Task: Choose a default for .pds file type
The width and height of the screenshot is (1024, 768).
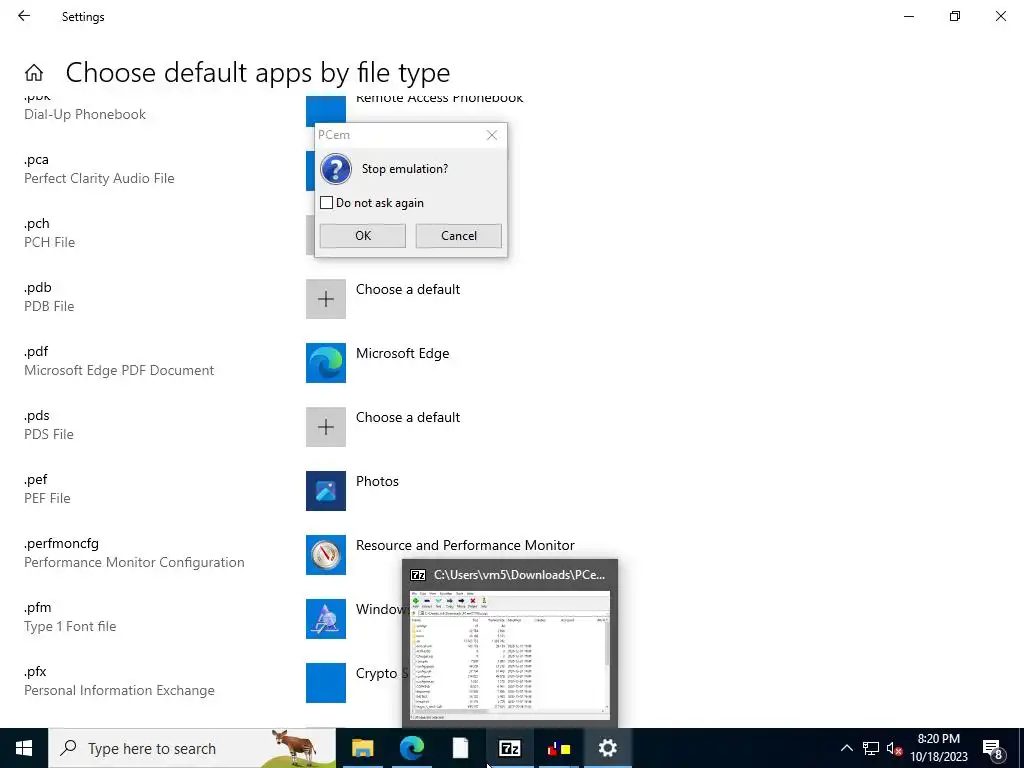Action: point(383,427)
